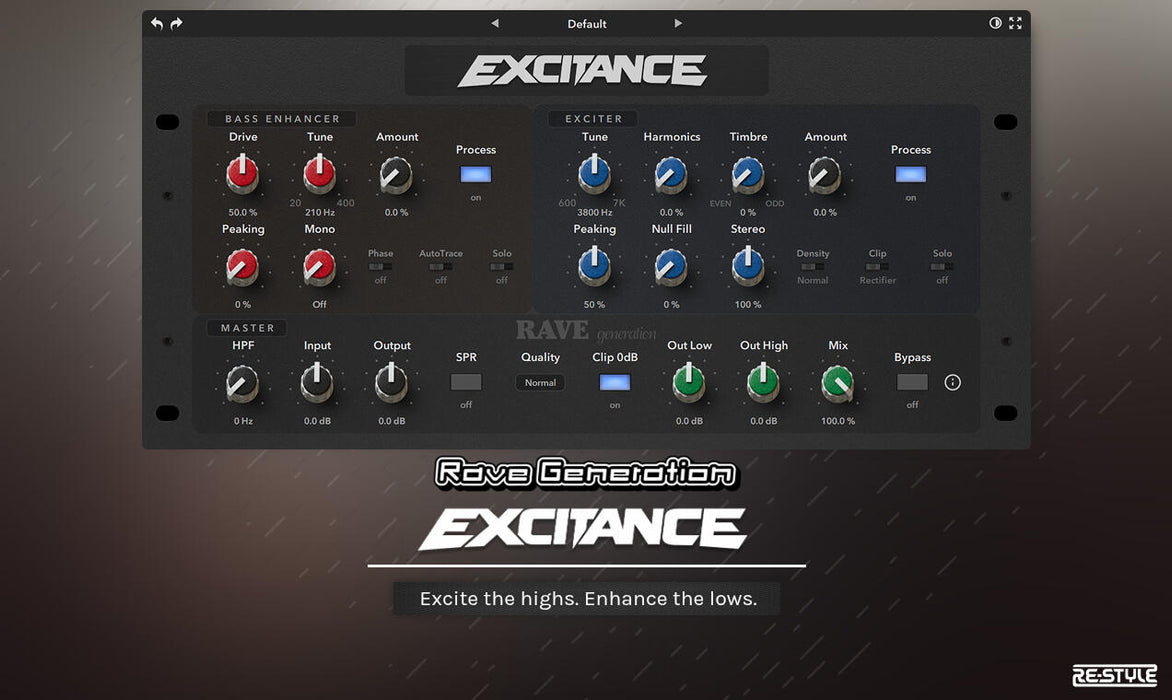Viewport: 1172px width, 700px height.
Task: Click the MASTER section label
Action: click(x=247, y=328)
